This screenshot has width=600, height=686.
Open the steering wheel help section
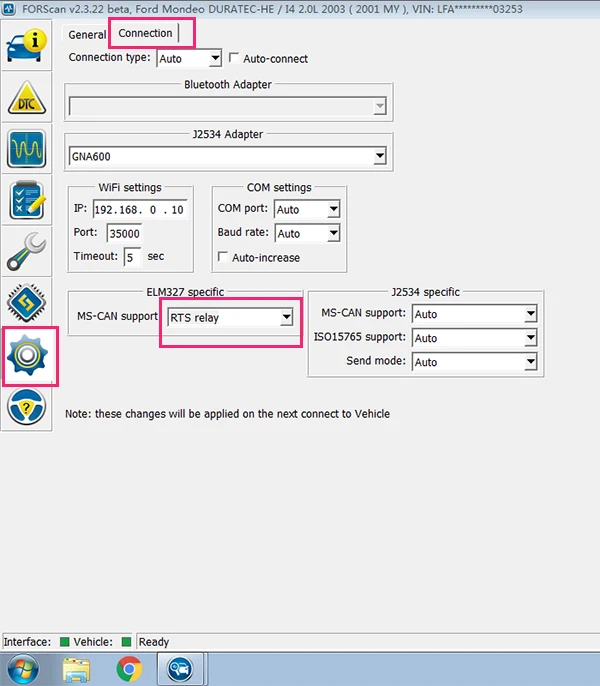pos(26,407)
